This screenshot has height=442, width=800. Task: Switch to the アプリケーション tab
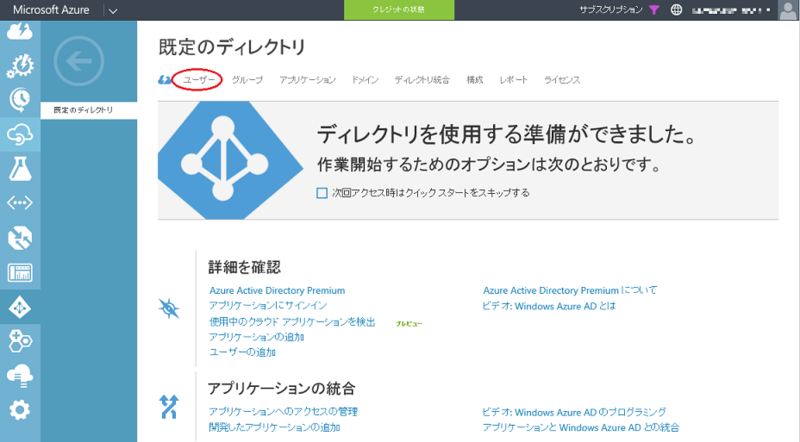(x=307, y=80)
